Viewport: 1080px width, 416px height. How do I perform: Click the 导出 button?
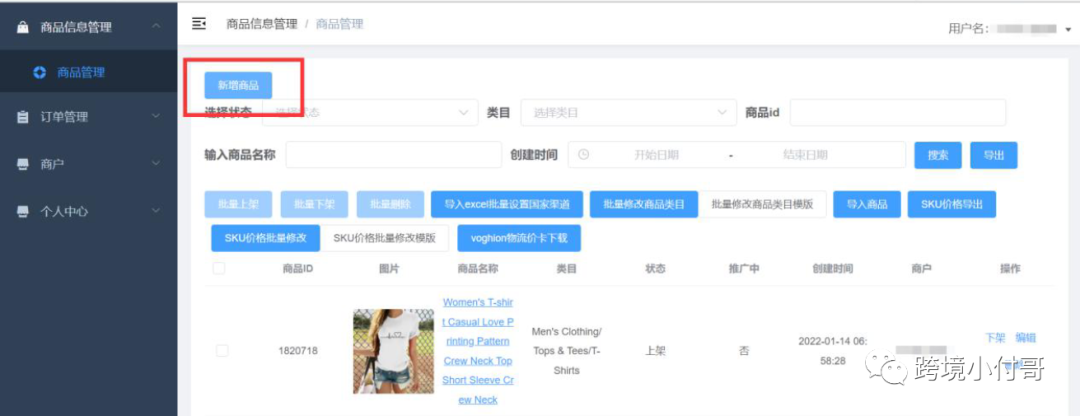(x=994, y=155)
